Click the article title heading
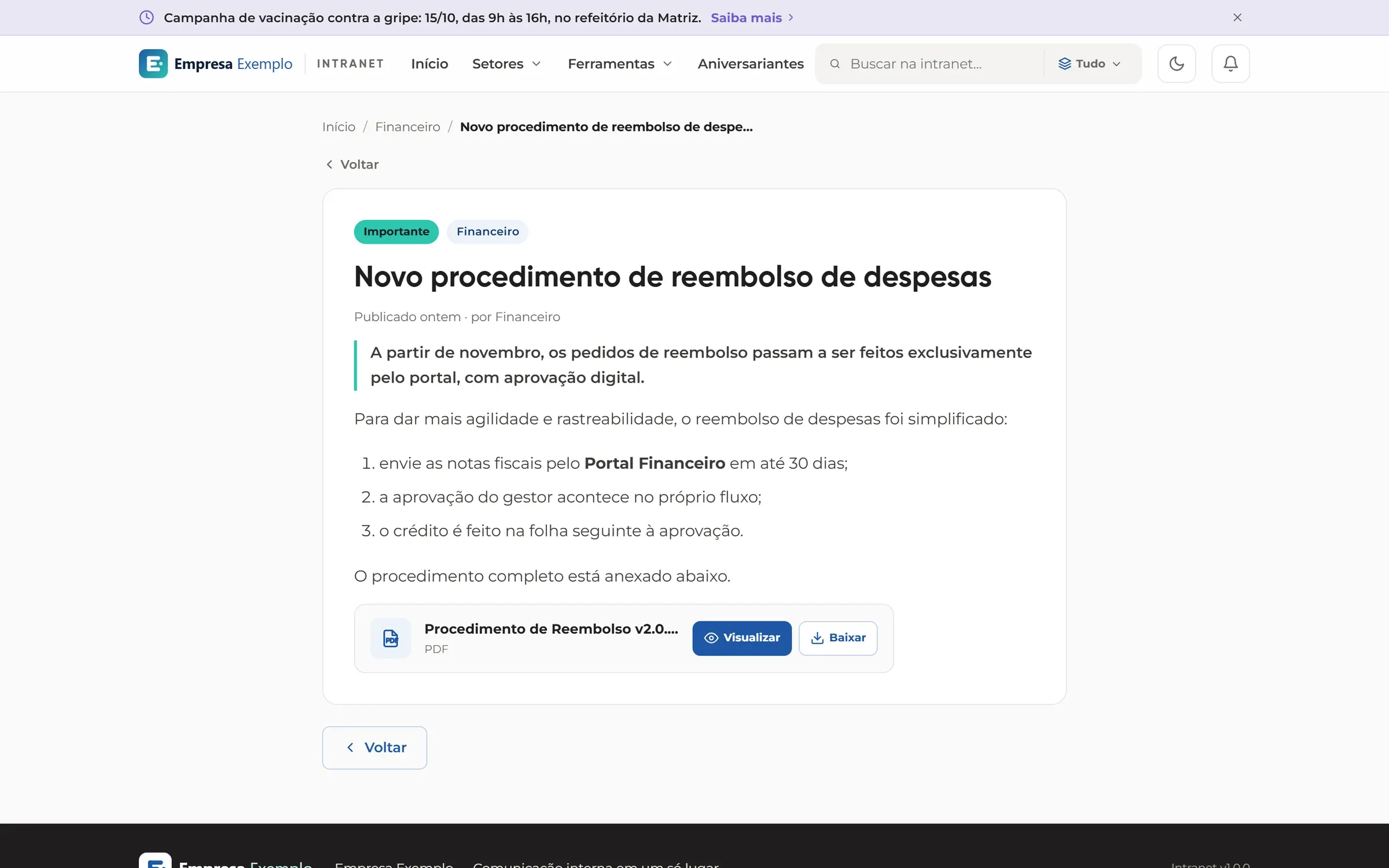The image size is (1389, 868). pos(673,277)
